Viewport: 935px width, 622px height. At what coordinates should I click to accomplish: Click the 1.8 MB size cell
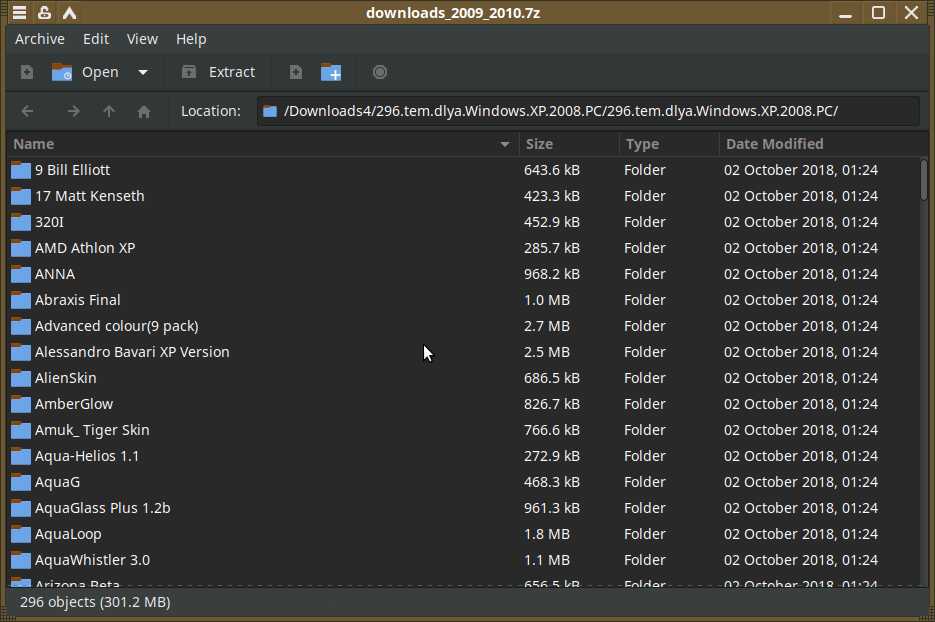click(x=546, y=534)
